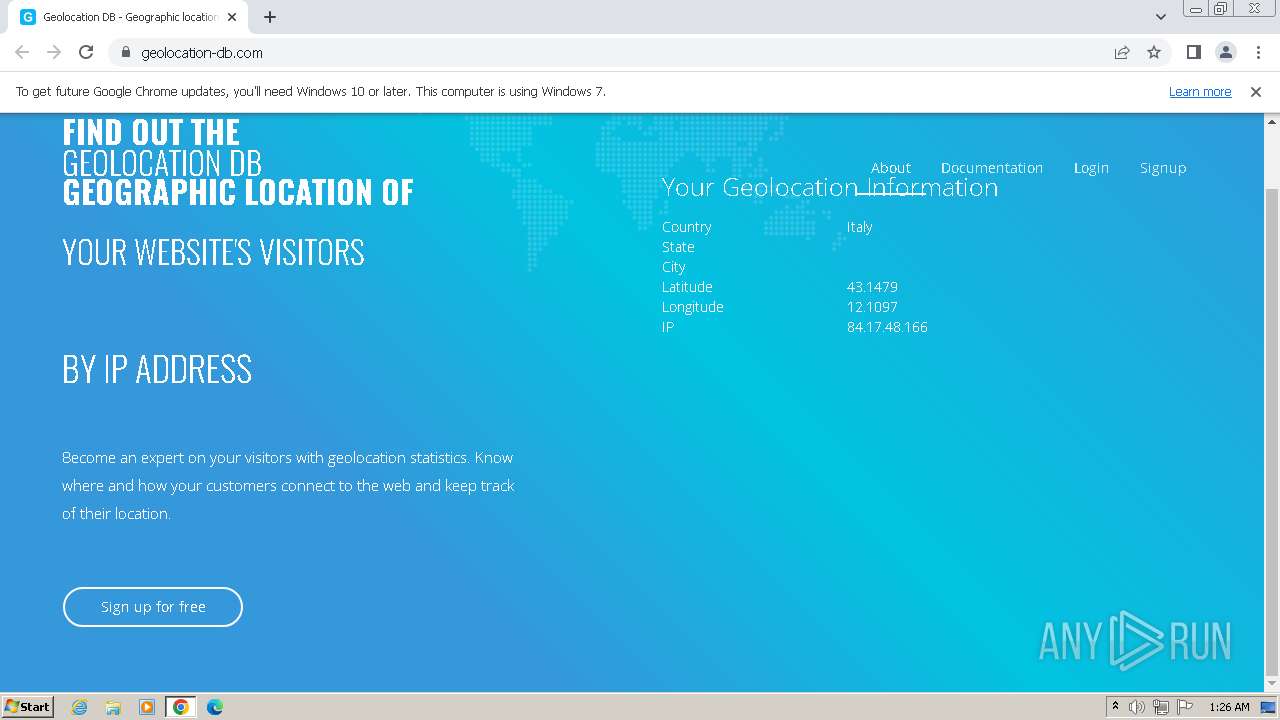Select the IP value 84.17.48.166
The width and height of the screenshot is (1280, 720).
point(887,327)
